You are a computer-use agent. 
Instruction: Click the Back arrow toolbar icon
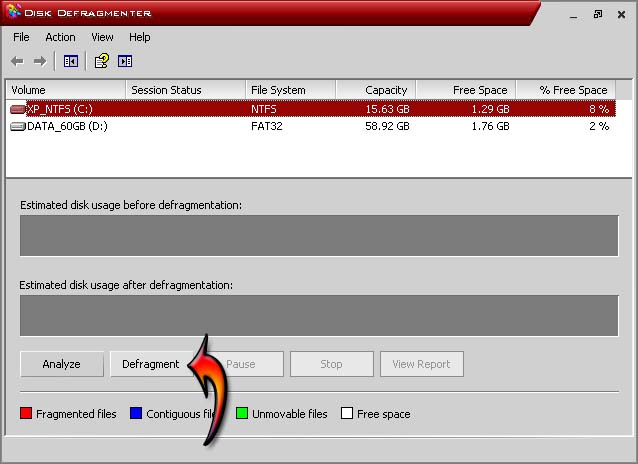pyautogui.click(x=17, y=61)
